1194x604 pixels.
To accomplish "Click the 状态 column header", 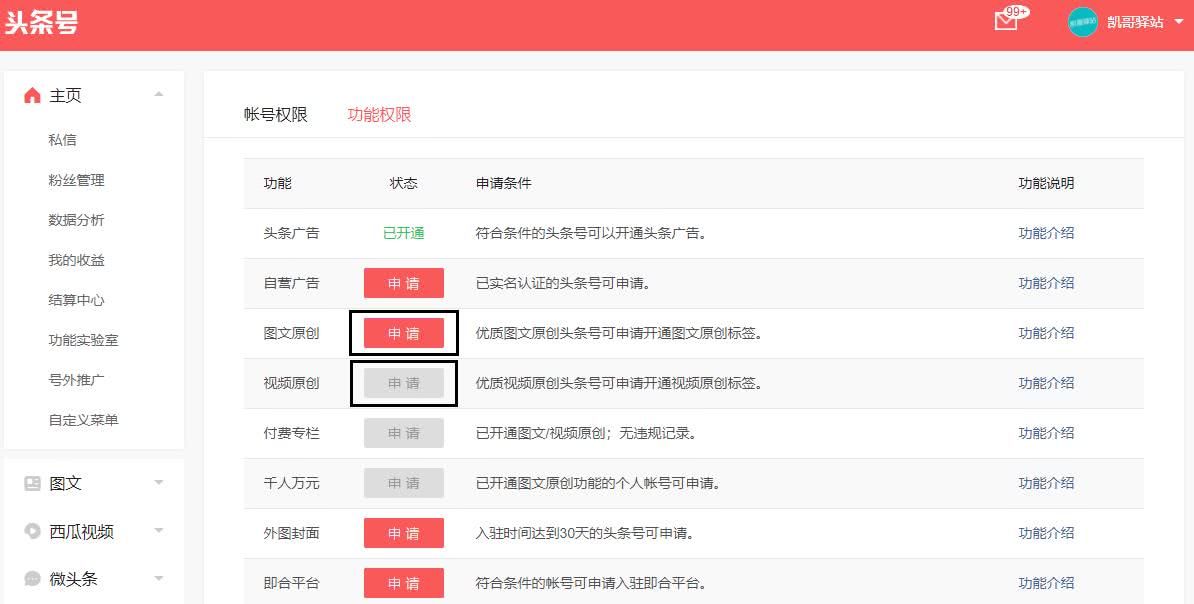I will [x=404, y=184].
